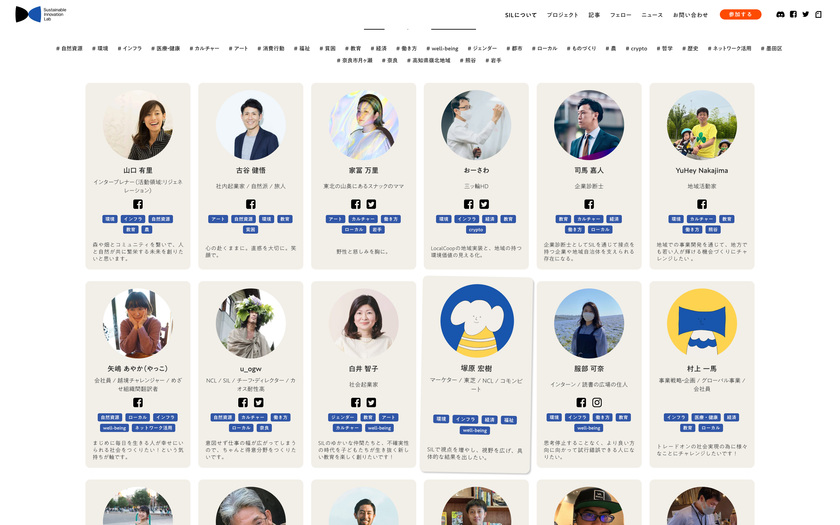Go to 記事 in navigation
The height and width of the screenshot is (525, 840).
pyautogui.click(x=595, y=15)
